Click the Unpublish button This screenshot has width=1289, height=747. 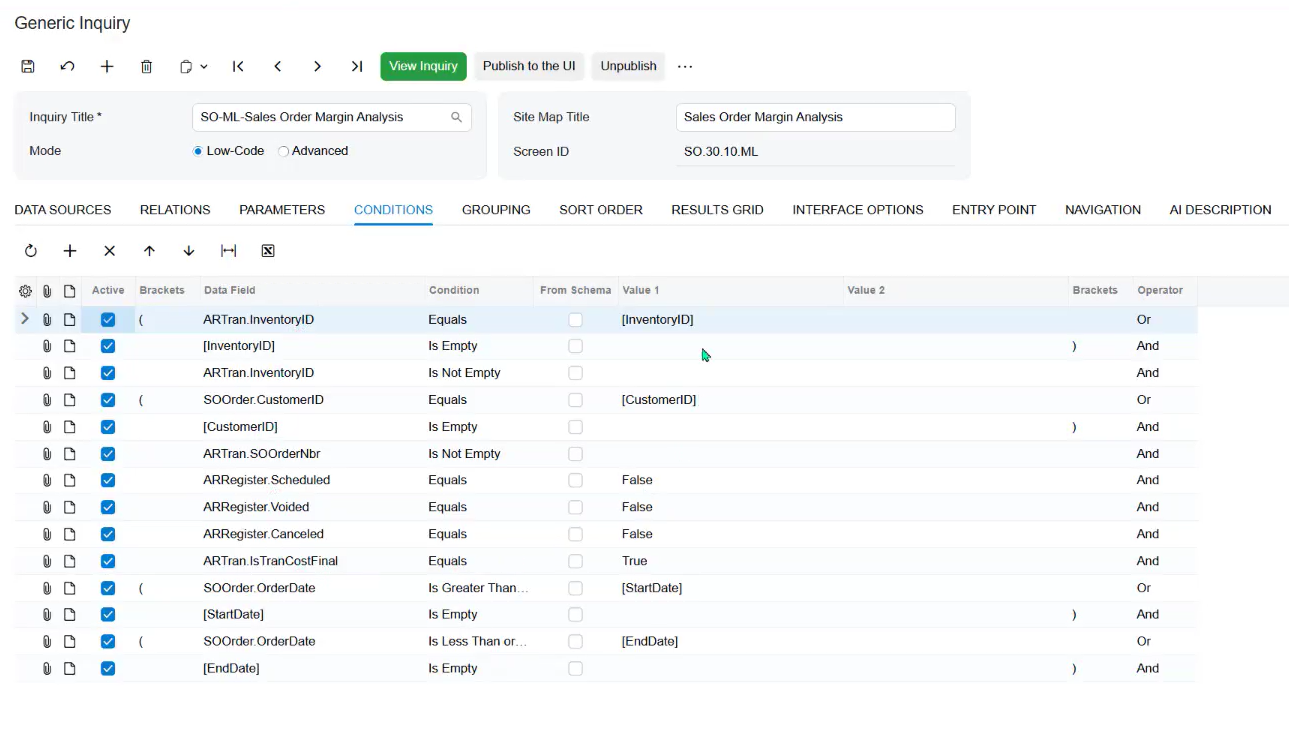coord(628,66)
